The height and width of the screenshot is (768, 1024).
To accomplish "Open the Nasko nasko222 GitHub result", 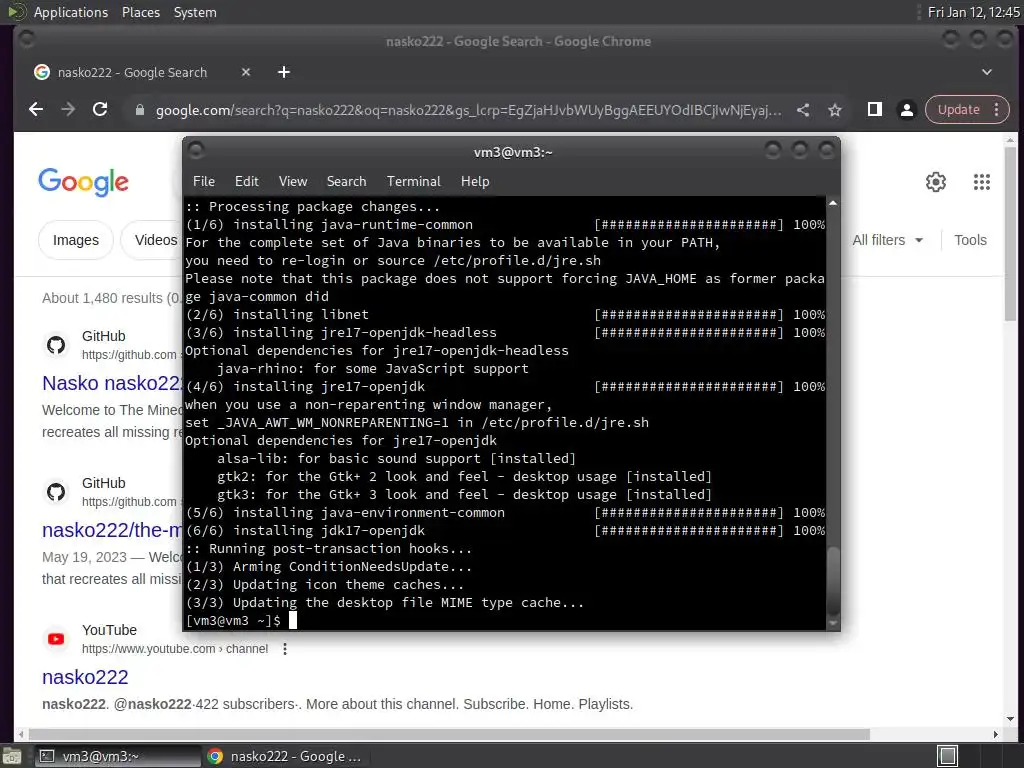I will pyautogui.click(x=112, y=383).
